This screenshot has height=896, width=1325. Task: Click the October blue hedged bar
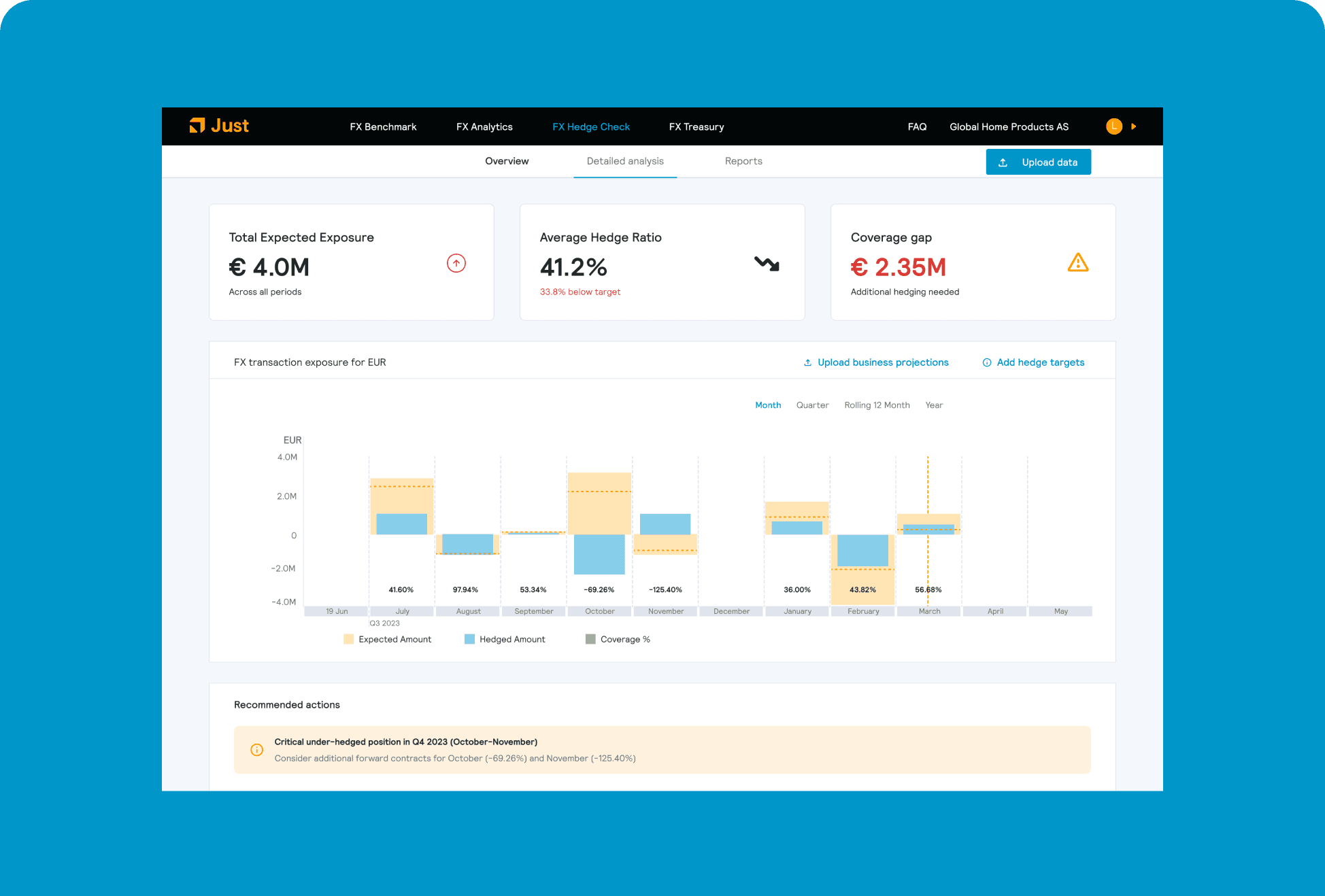point(599,554)
